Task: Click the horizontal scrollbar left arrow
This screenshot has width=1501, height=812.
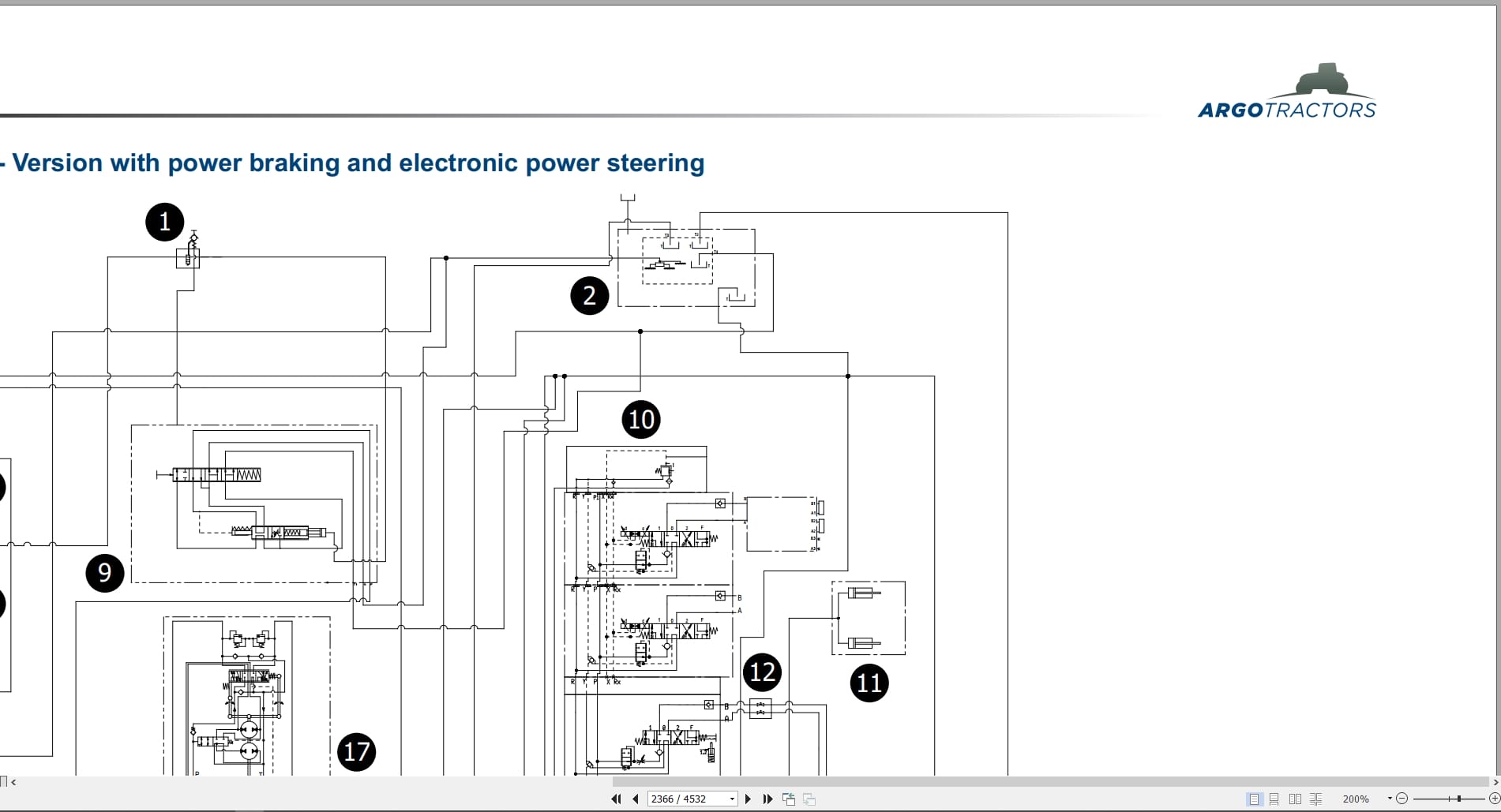Action: click(13, 782)
